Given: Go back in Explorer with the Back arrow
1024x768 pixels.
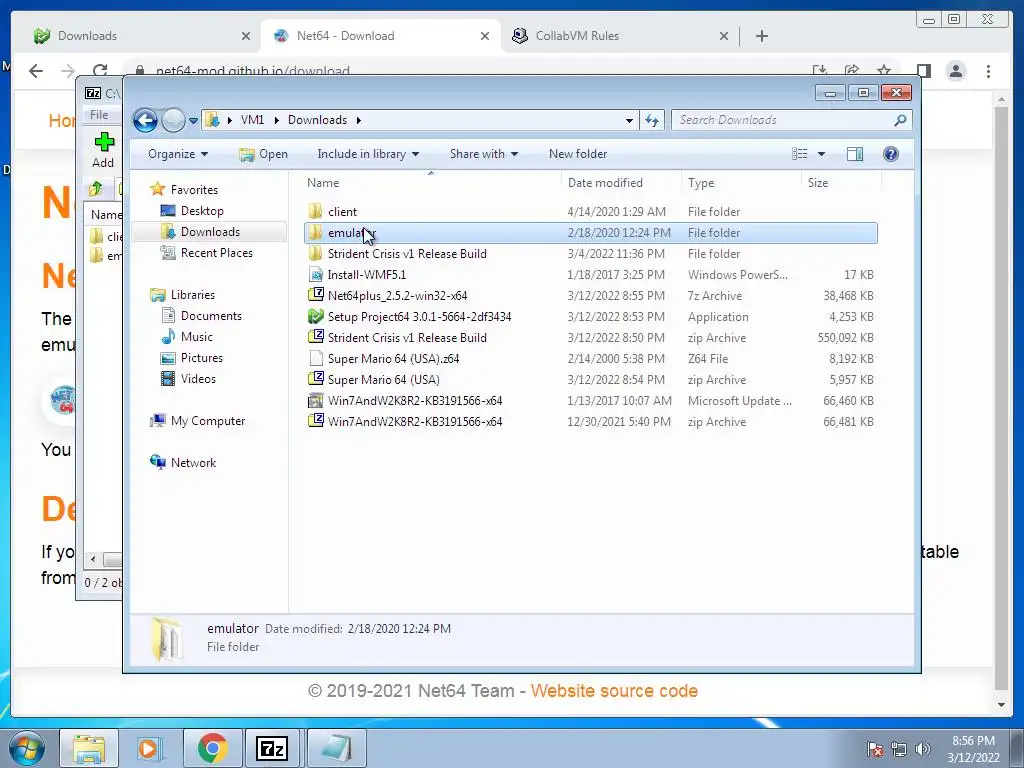Looking at the screenshot, I should point(145,120).
